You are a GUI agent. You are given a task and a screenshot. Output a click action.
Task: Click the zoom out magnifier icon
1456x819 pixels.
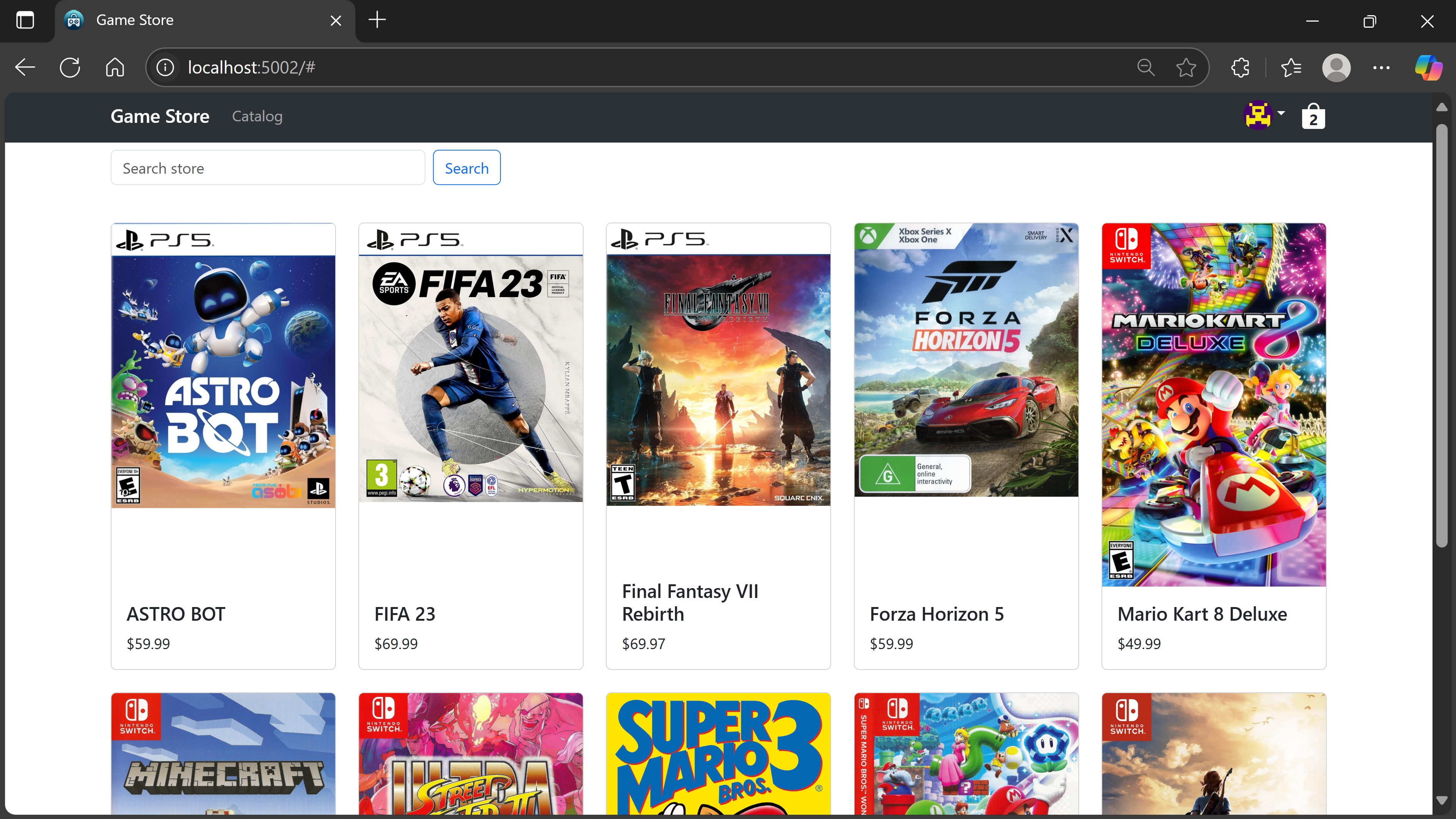(x=1146, y=68)
